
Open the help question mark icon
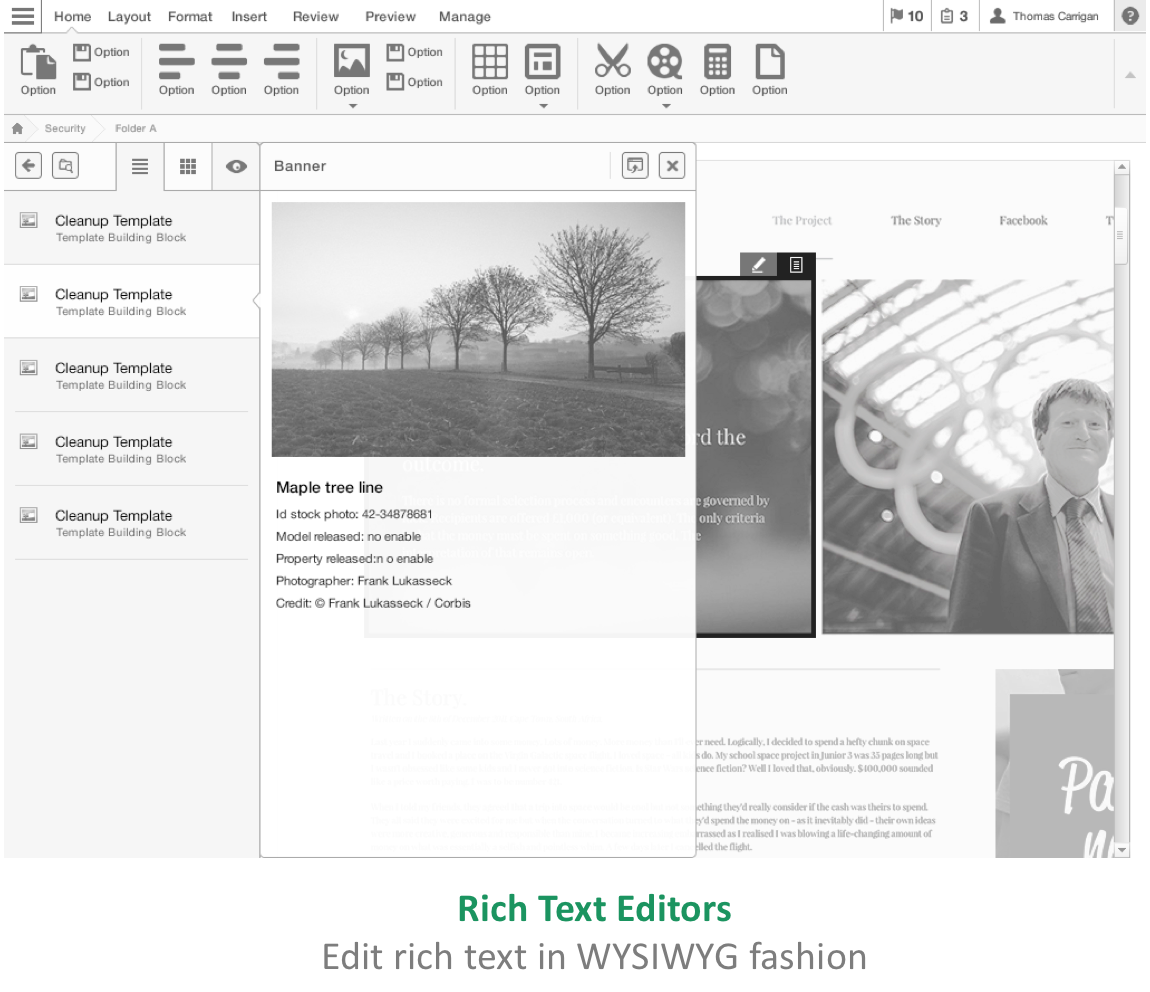(x=1130, y=16)
